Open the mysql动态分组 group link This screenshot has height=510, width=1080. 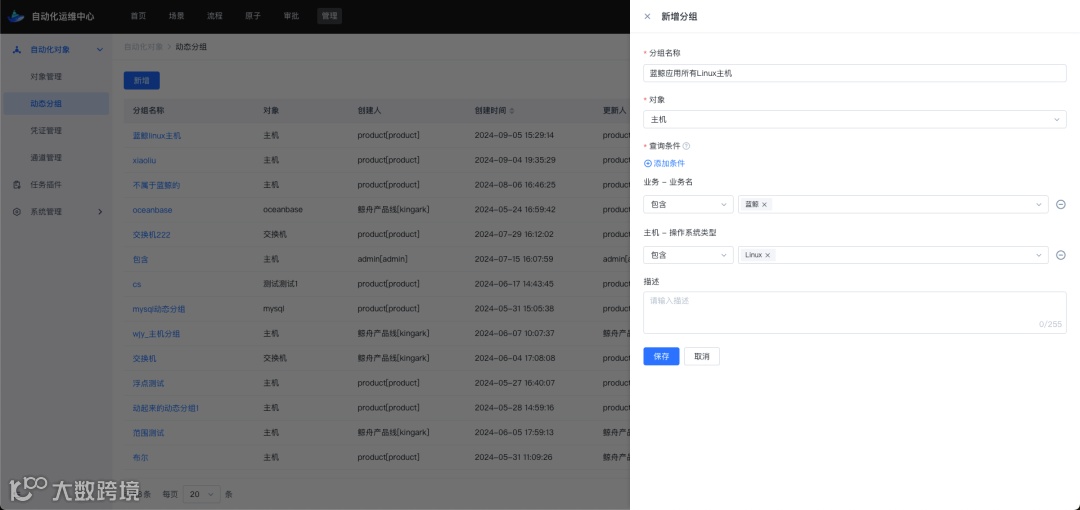tap(158, 309)
